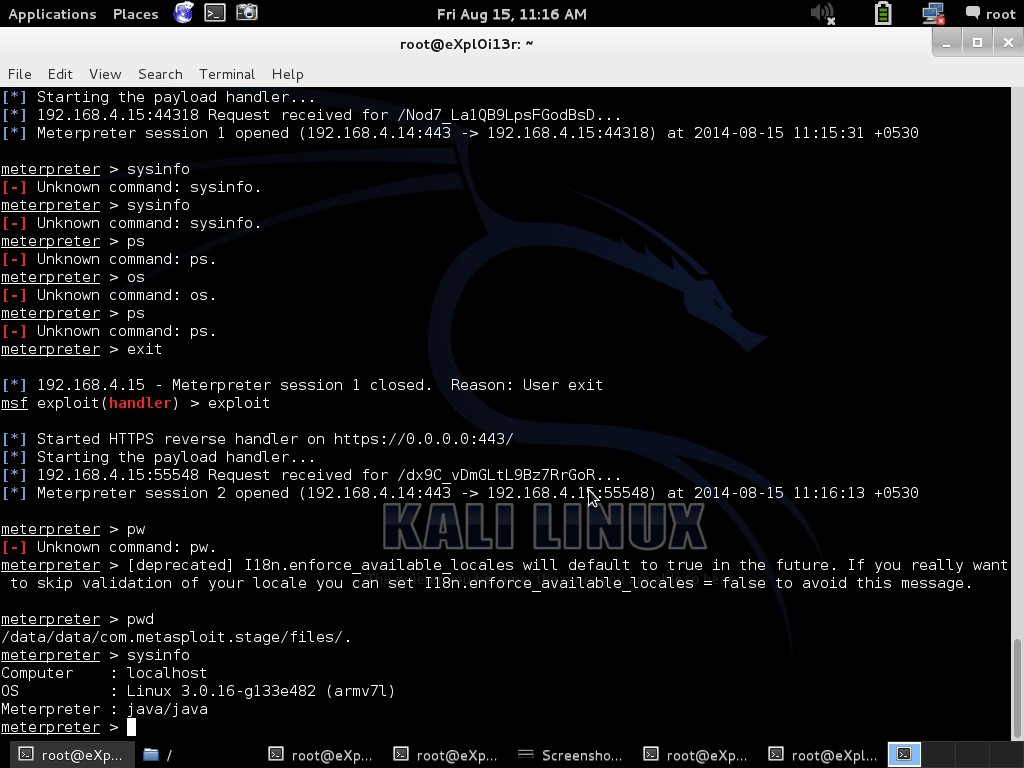Open the Applications menu in top panel
The image size is (1024, 768).
[52, 14]
